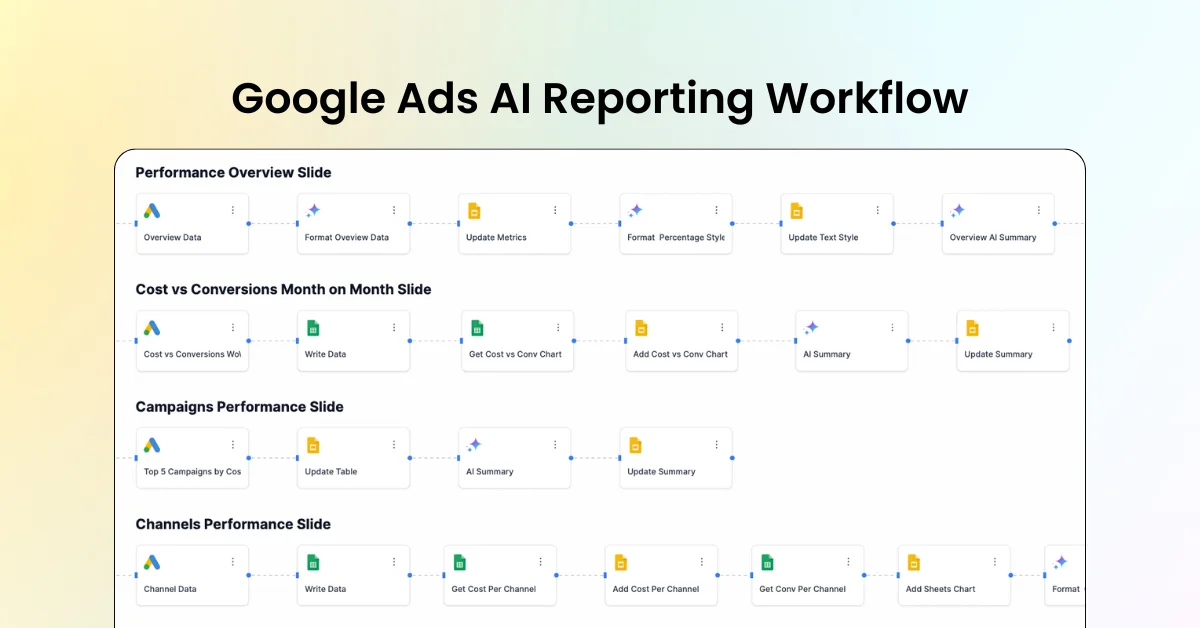Click the Google Ads icon on Overview Data node
The height and width of the screenshot is (628, 1200).
point(152,211)
